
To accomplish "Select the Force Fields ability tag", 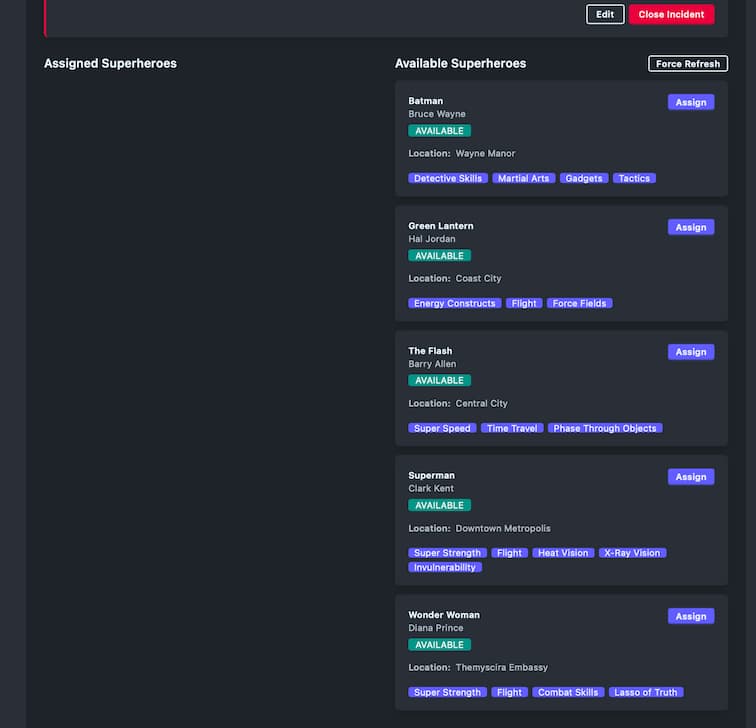I will click(x=579, y=303).
